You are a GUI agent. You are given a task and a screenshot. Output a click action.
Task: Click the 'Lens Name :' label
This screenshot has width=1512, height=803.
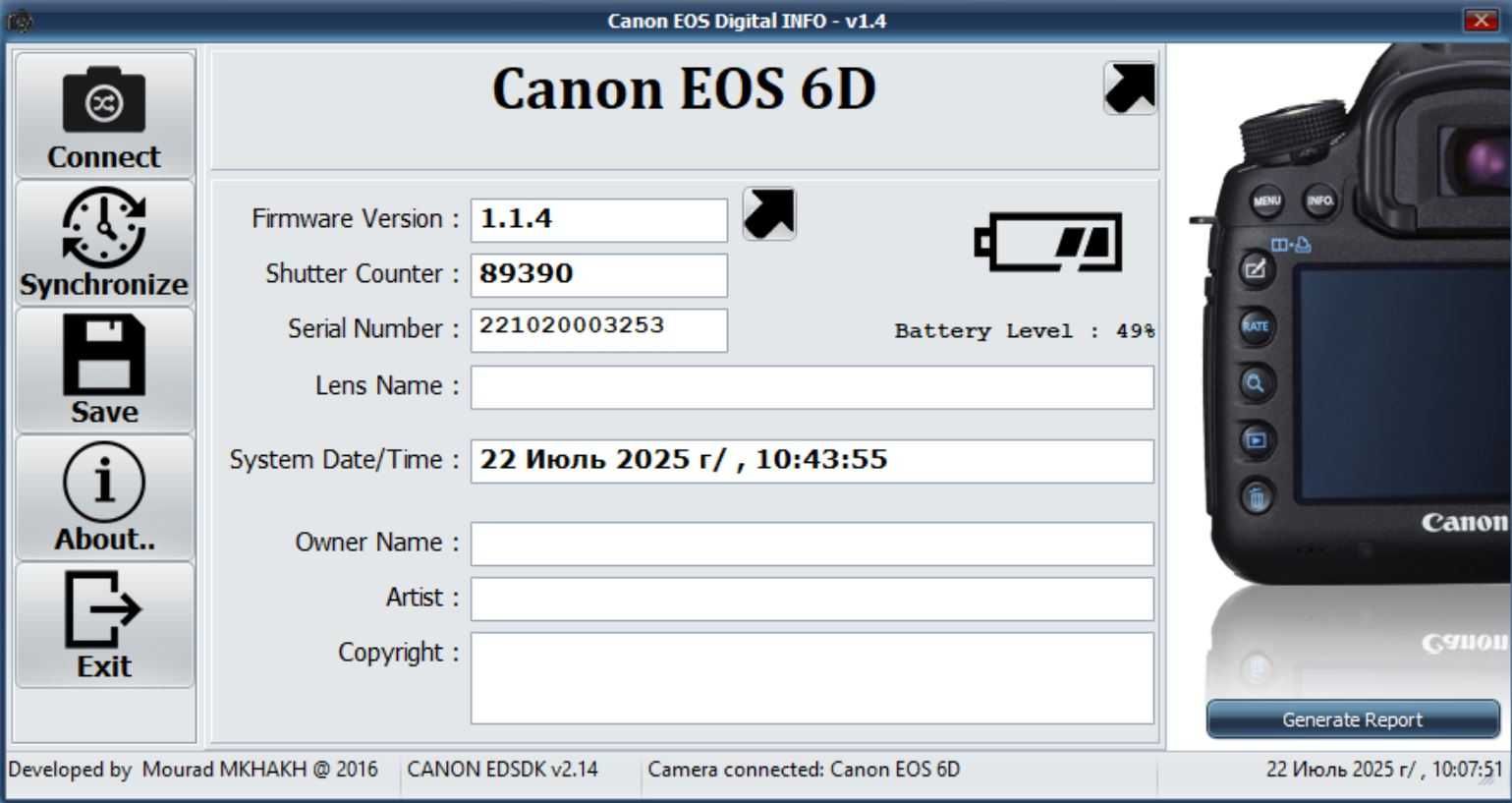tap(387, 386)
